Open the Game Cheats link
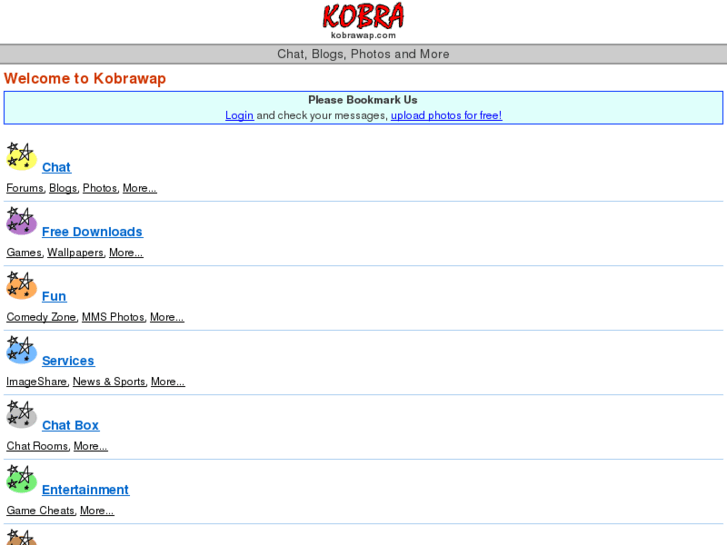727x545 pixels. [x=41, y=511]
